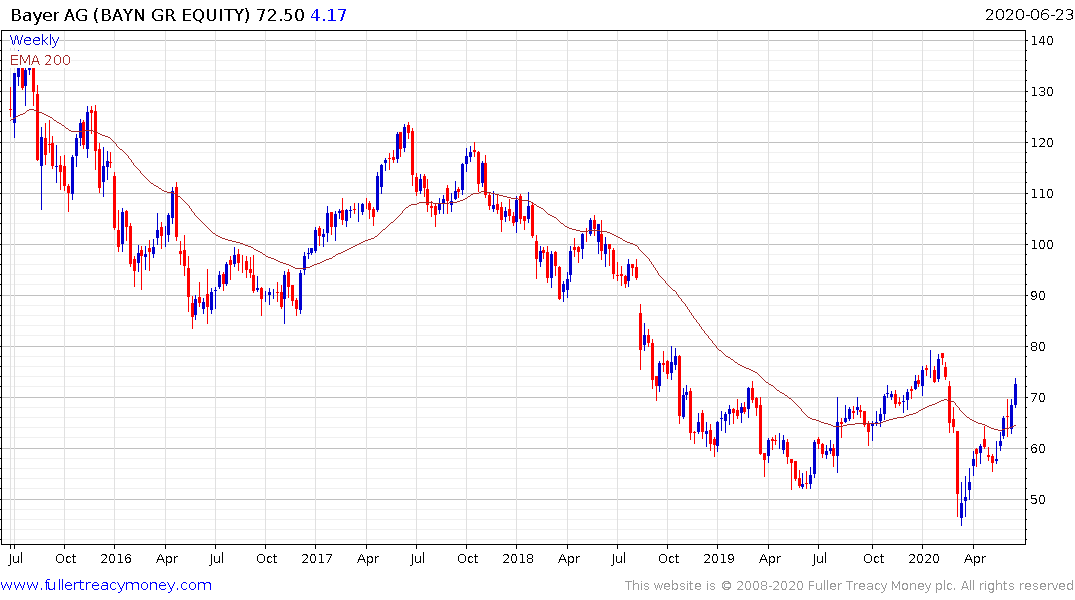Click the 'EMA 200' legend label
Viewport: 1075px width, 600px height.
coord(40,60)
